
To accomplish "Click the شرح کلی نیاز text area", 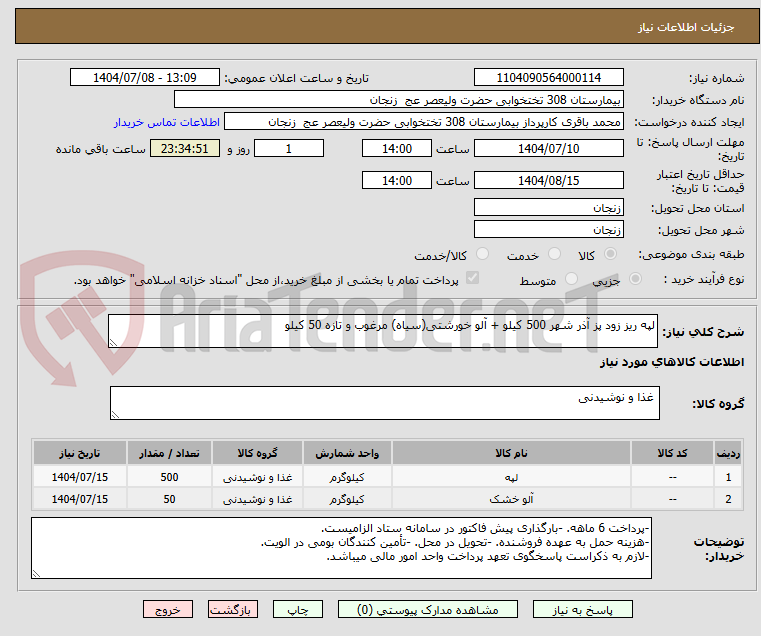I will (x=383, y=331).
